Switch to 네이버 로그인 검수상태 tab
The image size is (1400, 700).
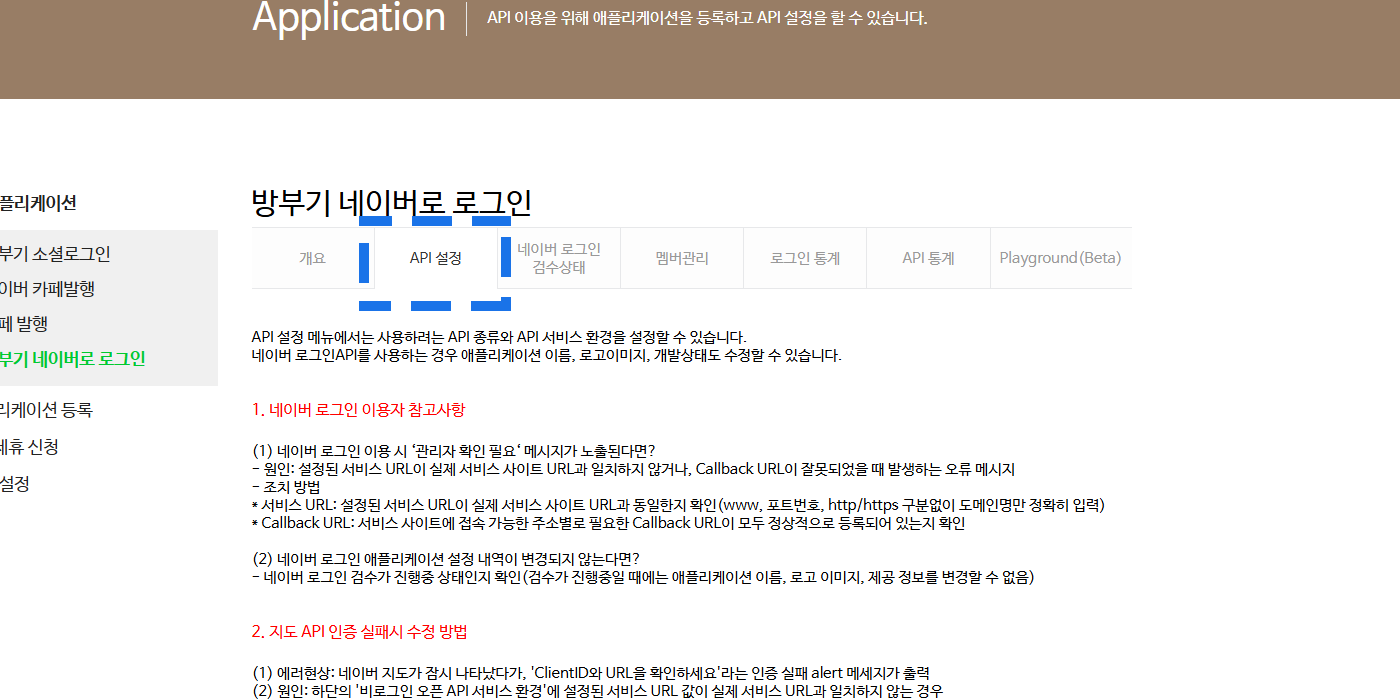coord(559,258)
